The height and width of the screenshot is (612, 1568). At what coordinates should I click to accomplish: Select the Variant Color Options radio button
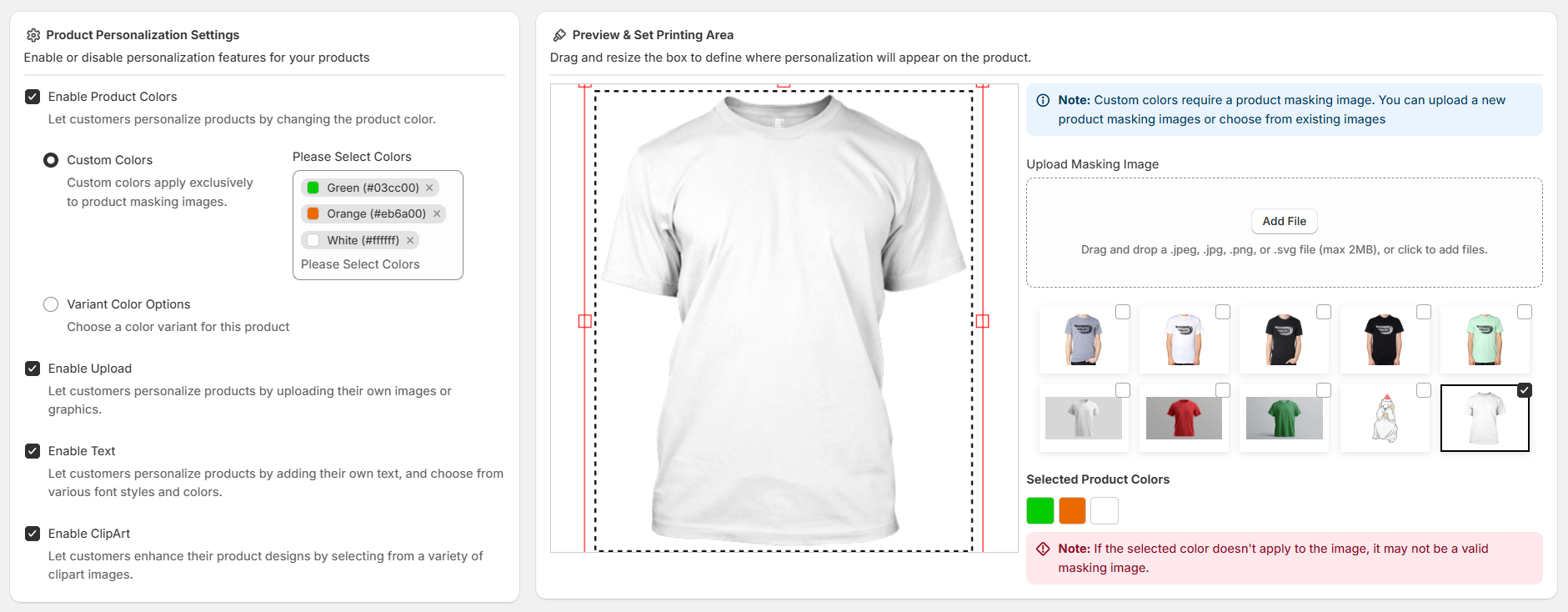51,304
